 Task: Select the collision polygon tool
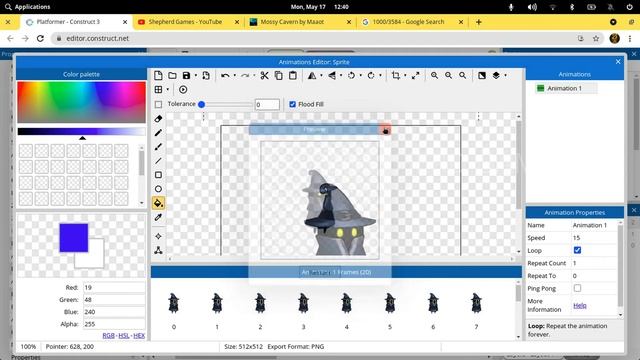pyautogui.click(x=158, y=250)
